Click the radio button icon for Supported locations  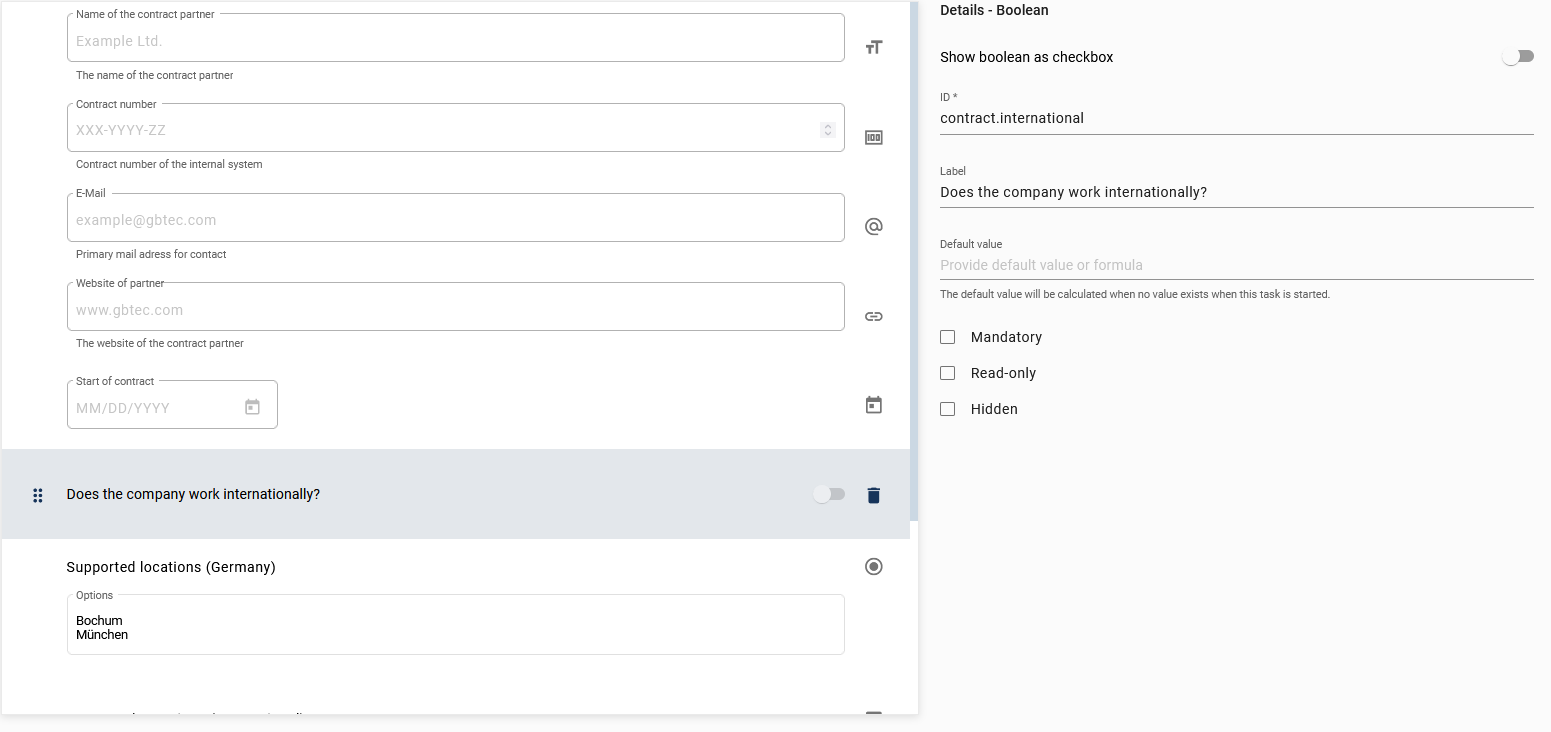click(x=873, y=566)
